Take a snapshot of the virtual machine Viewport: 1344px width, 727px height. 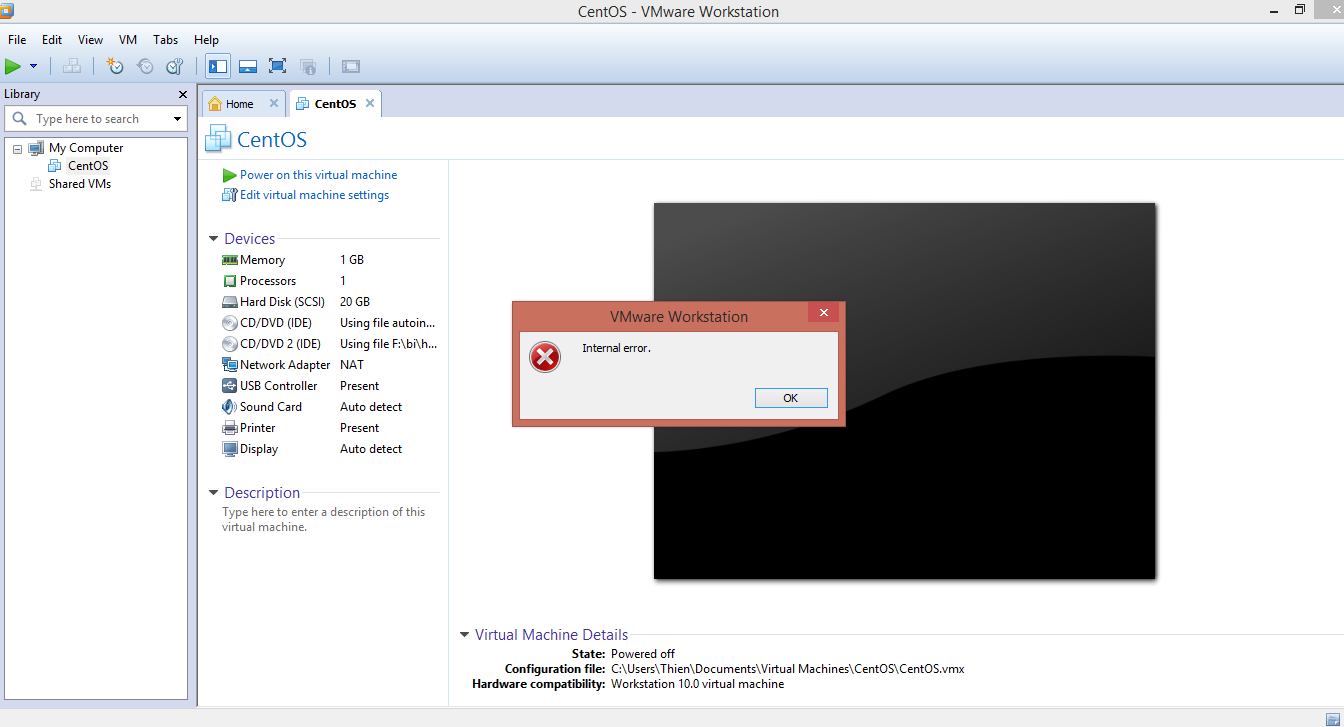pos(115,66)
